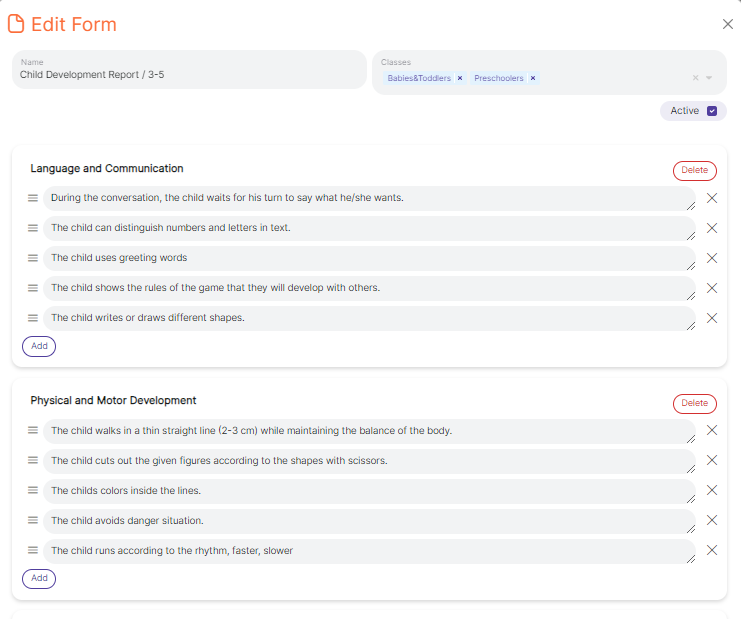
Task: Click drag handle of 'colors inside the lines'
Action: click(x=33, y=490)
